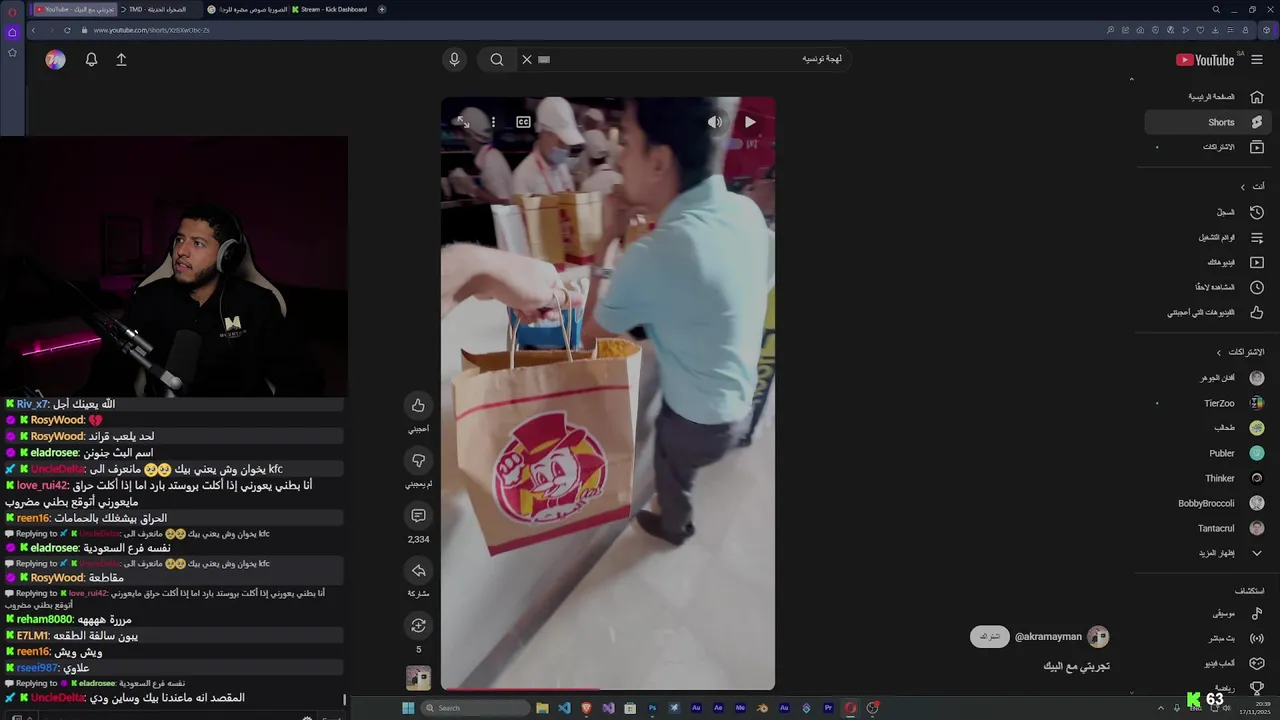Go back in browser history
This screenshot has height=720, width=1280.
pyautogui.click(x=33, y=30)
